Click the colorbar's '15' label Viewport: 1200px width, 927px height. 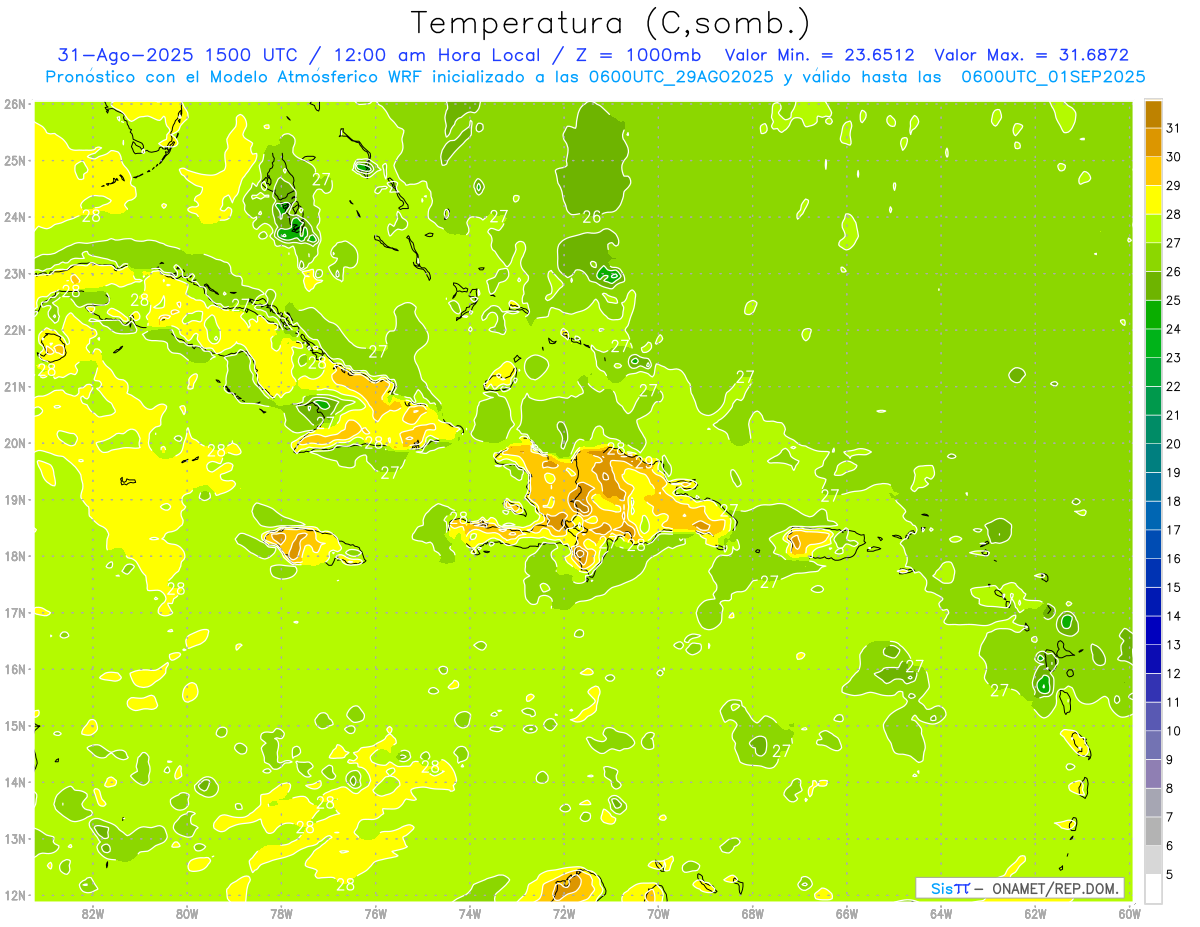point(1173,587)
